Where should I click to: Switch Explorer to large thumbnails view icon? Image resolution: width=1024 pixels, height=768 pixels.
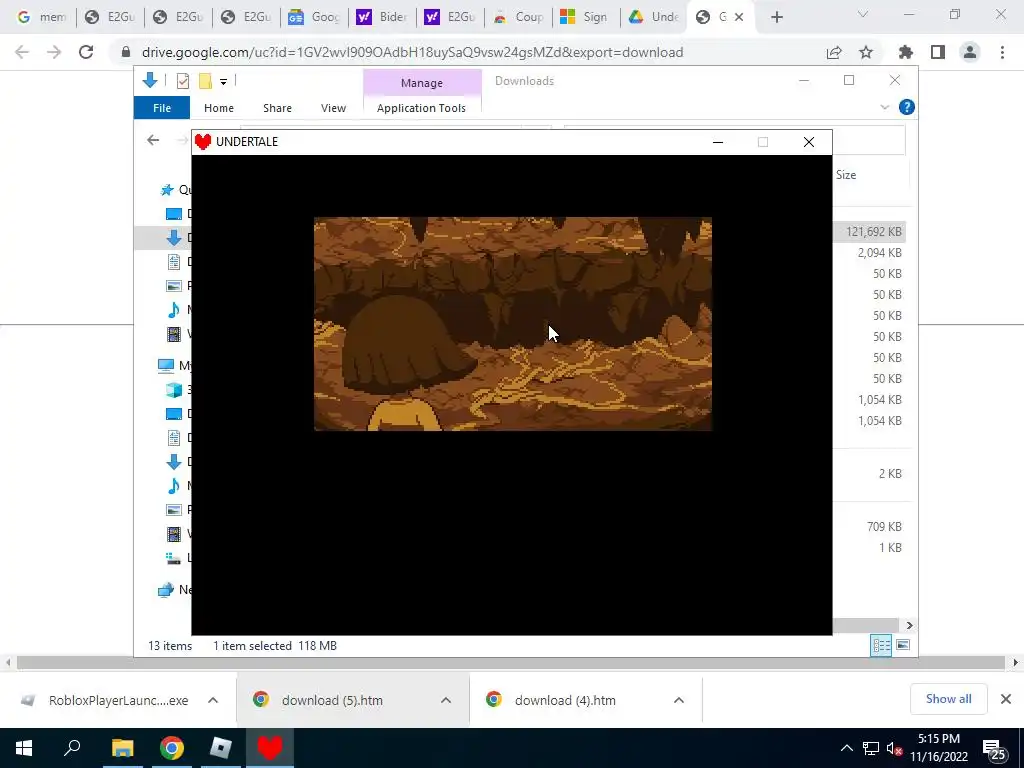[x=903, y=645]
